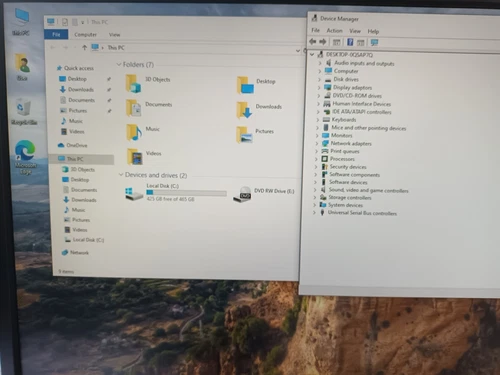Image resolution: width=500 pixels, height=375 pixels.
Task: Open File tab in File Explorer
Action: 56,34
